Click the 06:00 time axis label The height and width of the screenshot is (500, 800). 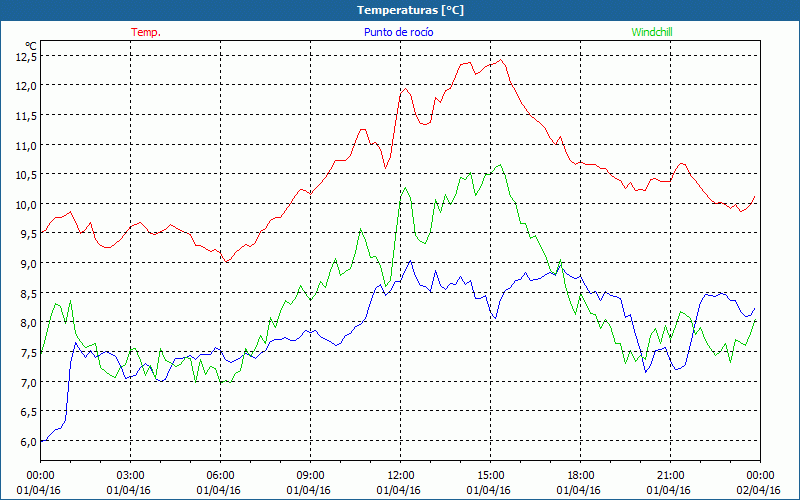point(220,476)
